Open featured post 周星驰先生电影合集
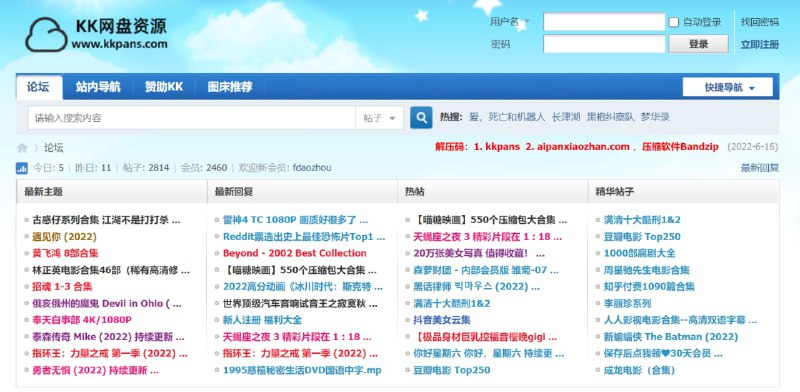The height and width of the screenshot is (392, 800). tap(646, 270)
